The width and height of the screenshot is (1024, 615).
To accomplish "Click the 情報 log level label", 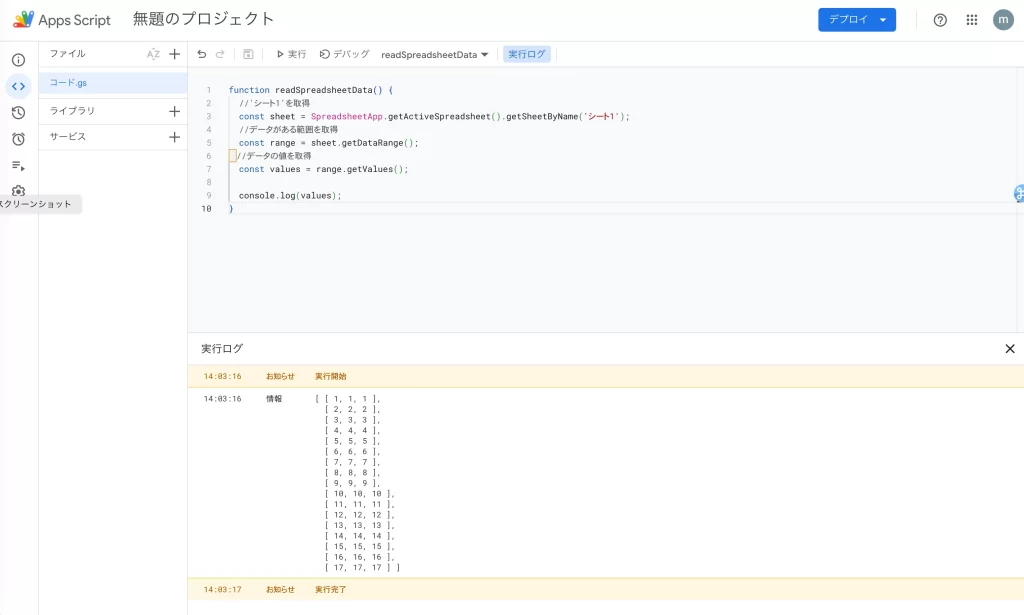I will 274,399.
